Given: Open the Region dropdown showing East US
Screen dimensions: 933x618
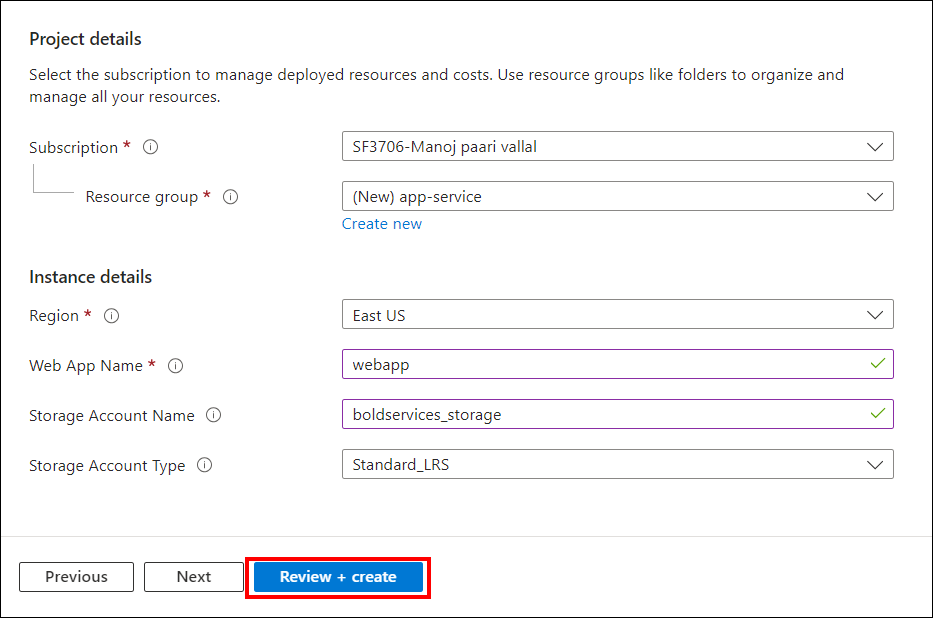Looking at the screenshot, I should [x=617, y=315].
